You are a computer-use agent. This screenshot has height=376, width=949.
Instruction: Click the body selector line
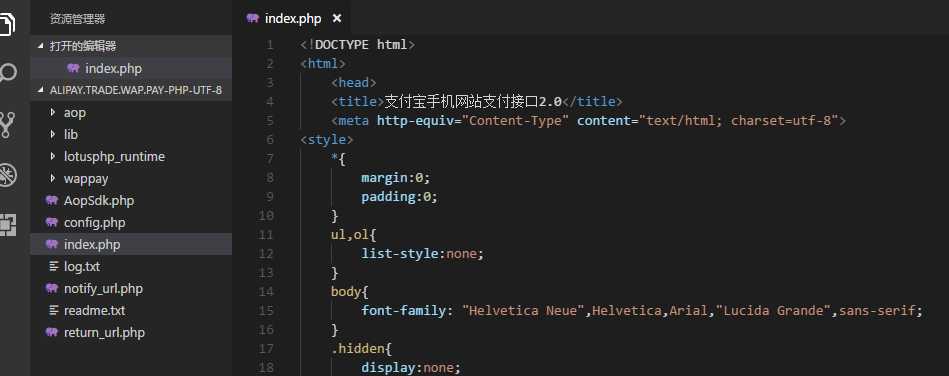coord(350,292)
